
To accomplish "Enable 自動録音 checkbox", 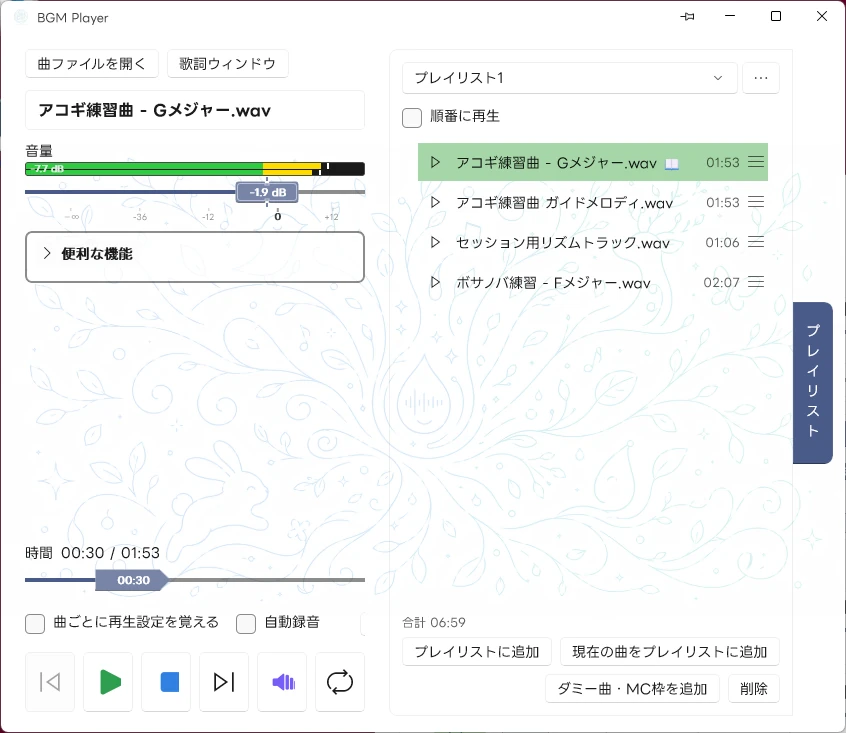I will [x=246, y=624].
